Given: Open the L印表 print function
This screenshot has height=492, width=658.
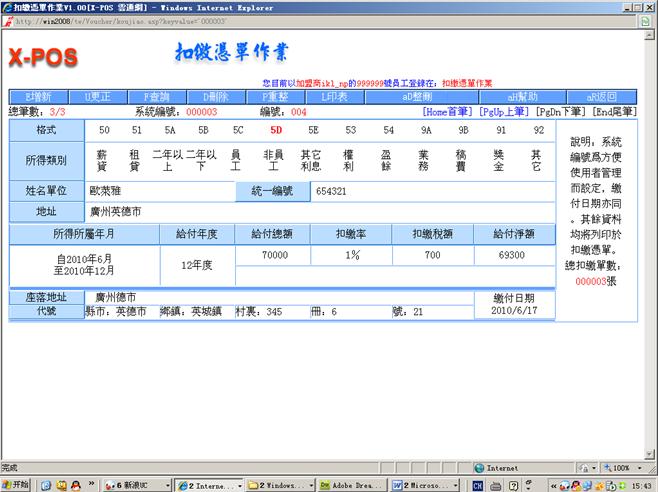Looking at the screenshot, I should pos(333,97).
